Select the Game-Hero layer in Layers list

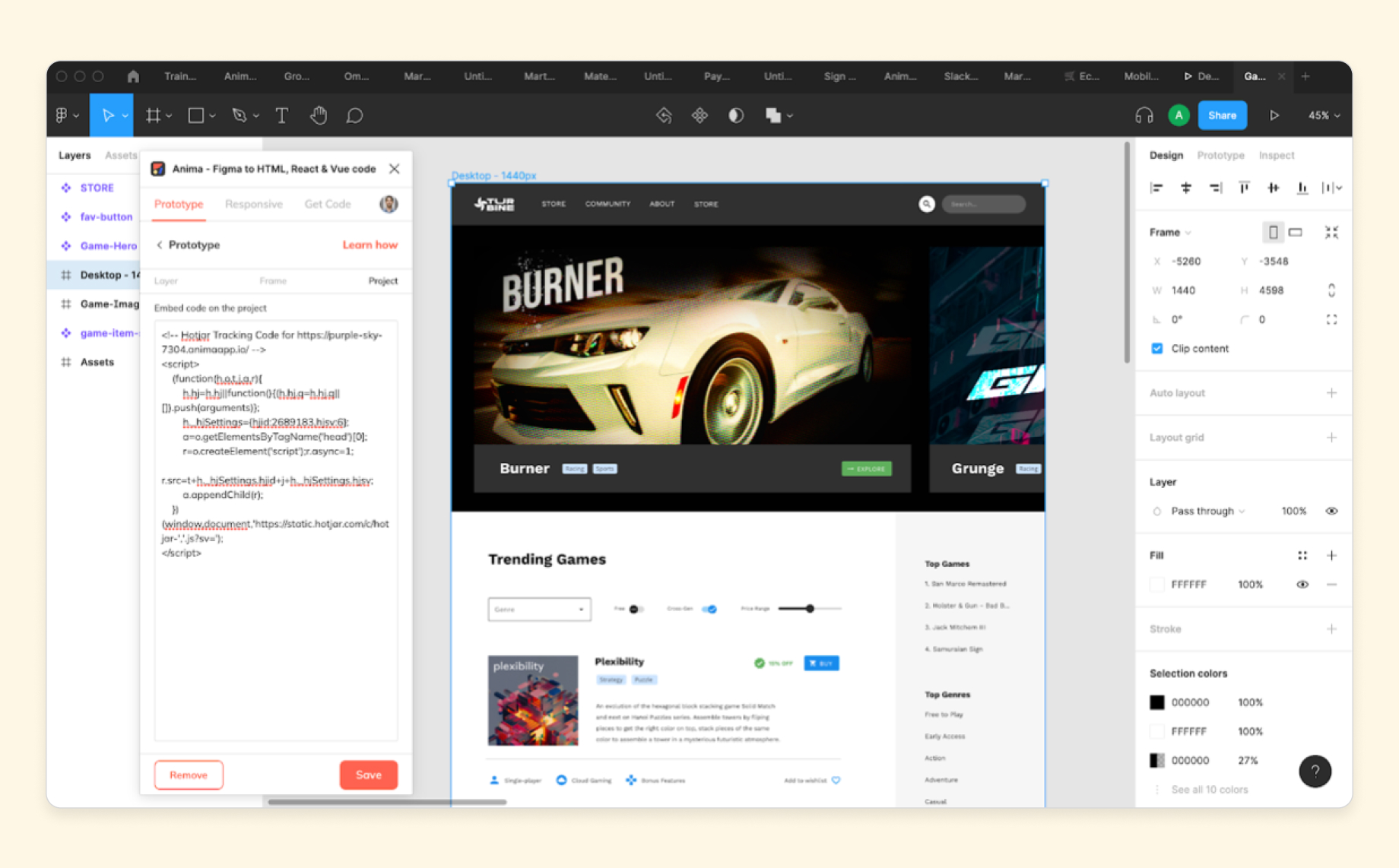tap(108, 246)
